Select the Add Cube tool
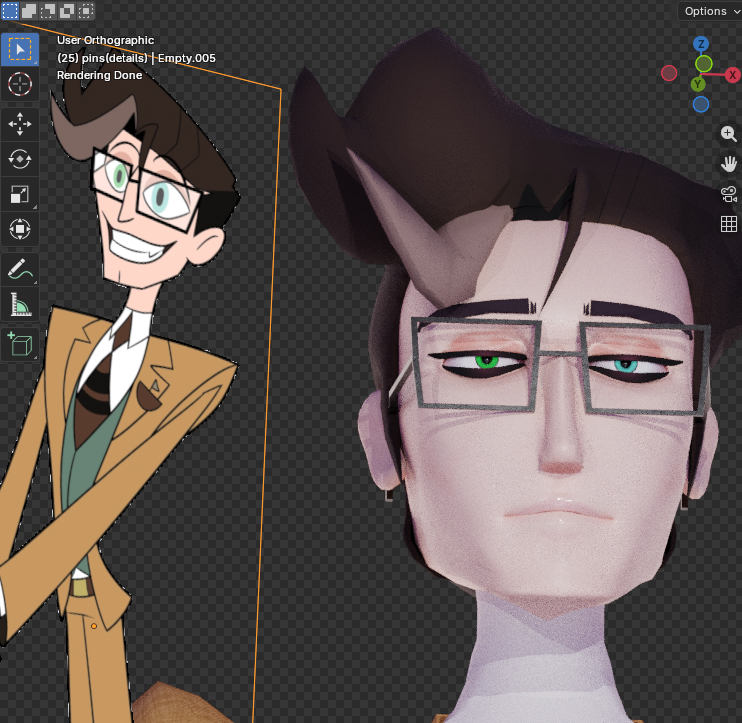The width and height of the screenshot is (742, 723). tap(19, 344)
